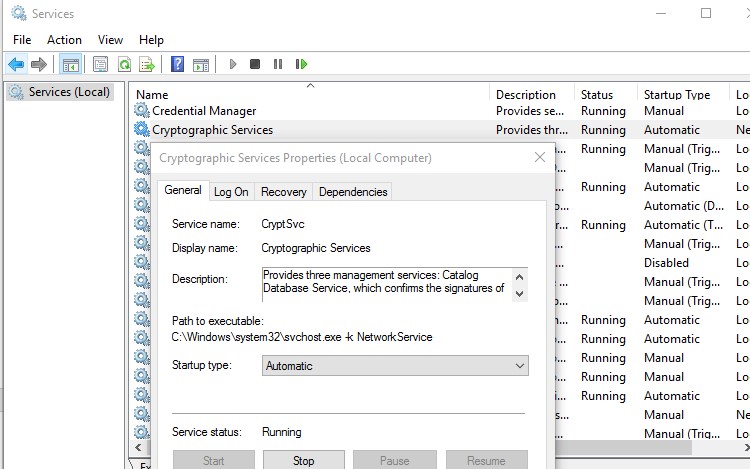Click the Back arrow in the toolbar
This screenshot has width=750, height=469.
click(16, 64)
